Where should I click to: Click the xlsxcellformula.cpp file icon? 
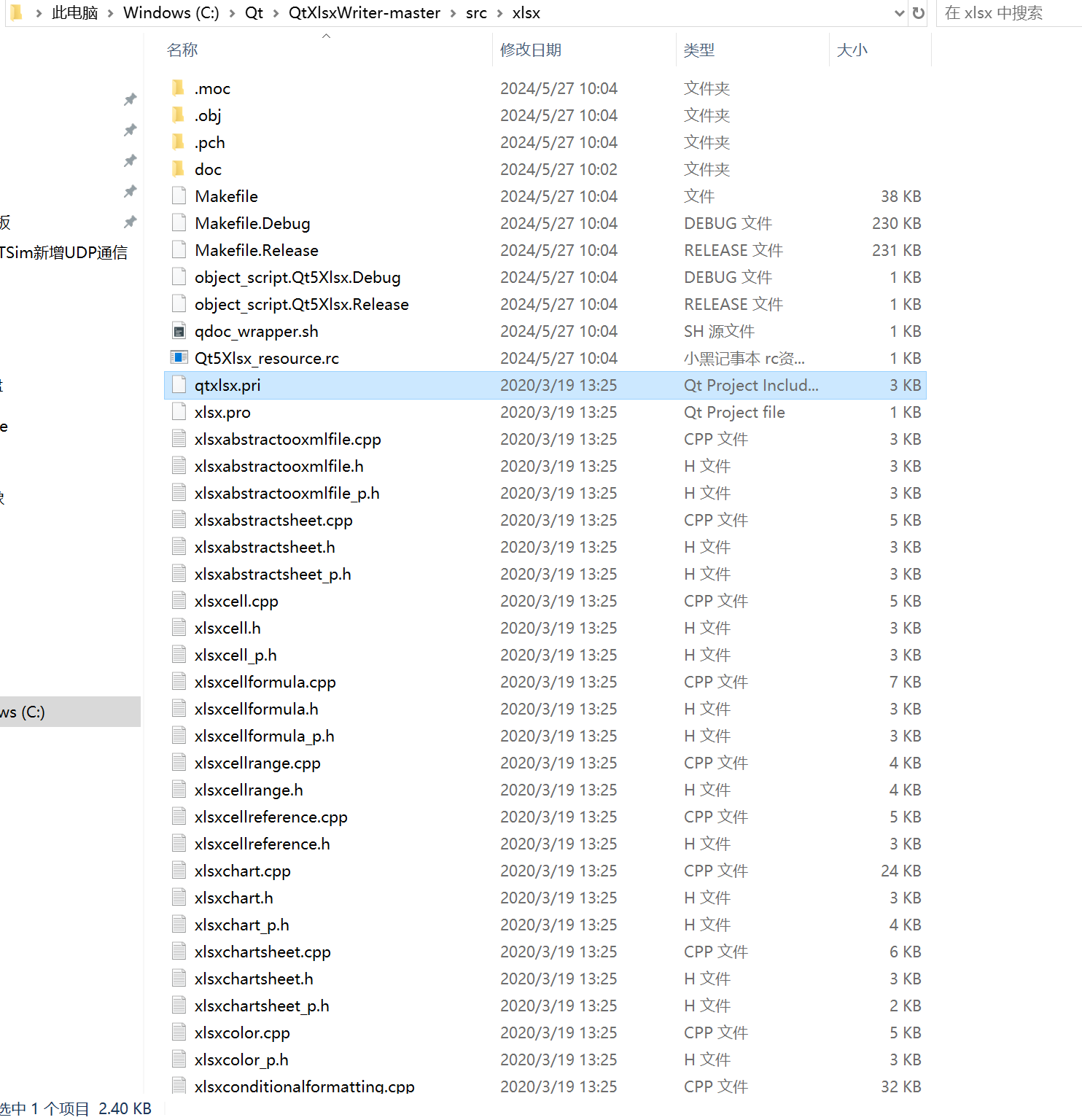(x=179, y=682)
